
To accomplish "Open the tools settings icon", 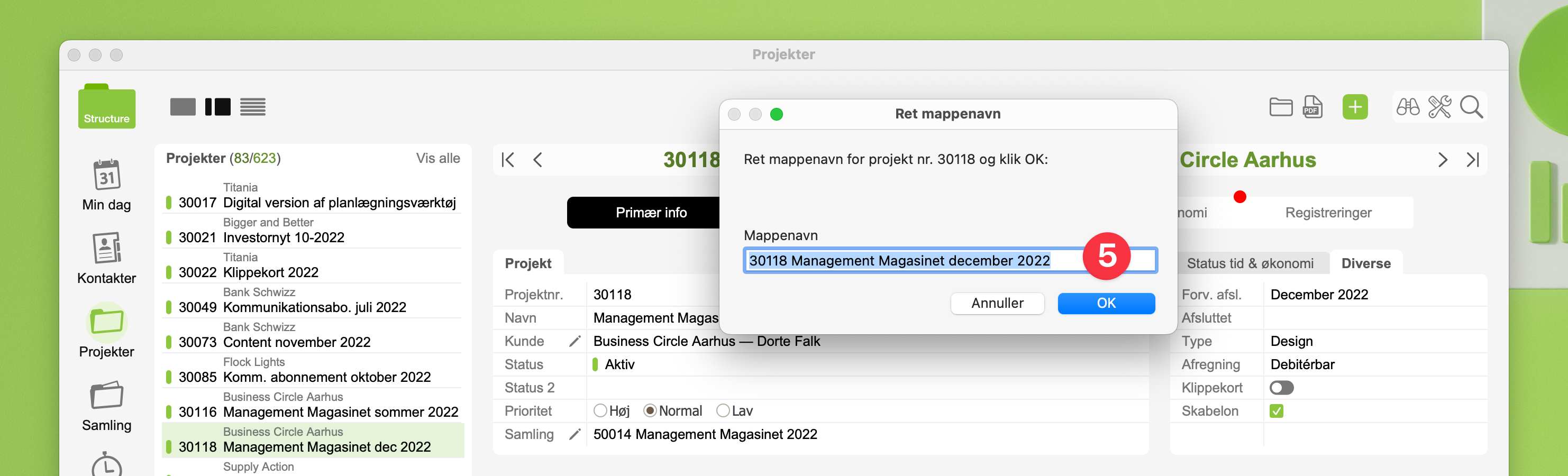I will click(1439, 107).
